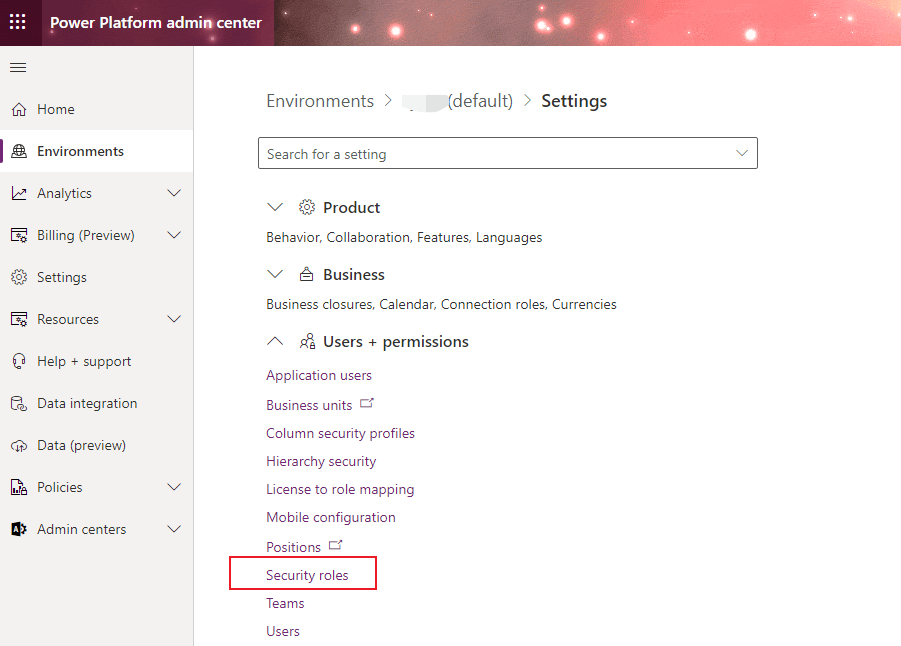
Task: Open the Hierarchy security link
Action: (x=321, y=462)
